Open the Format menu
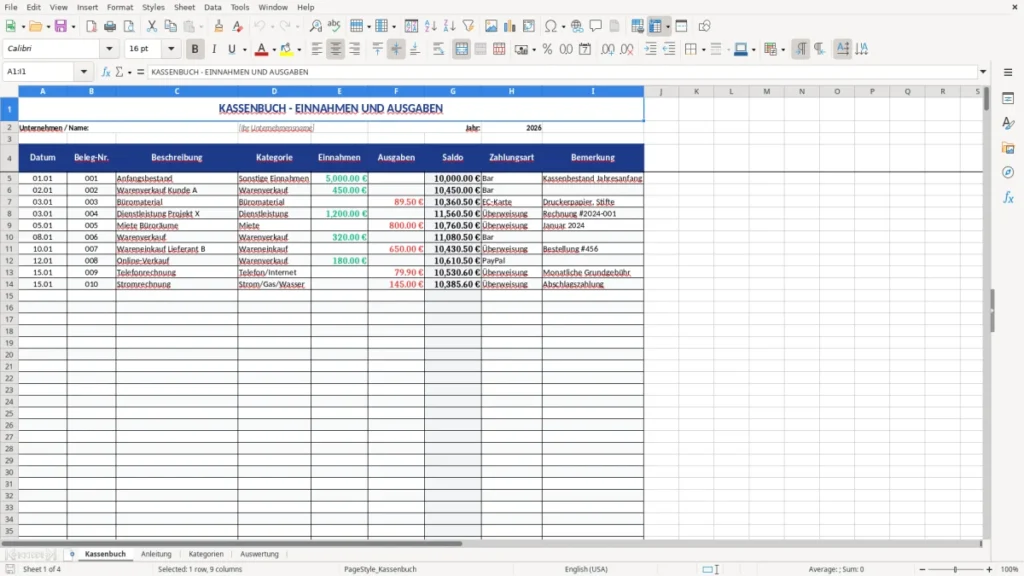 [x=120, y=7]
